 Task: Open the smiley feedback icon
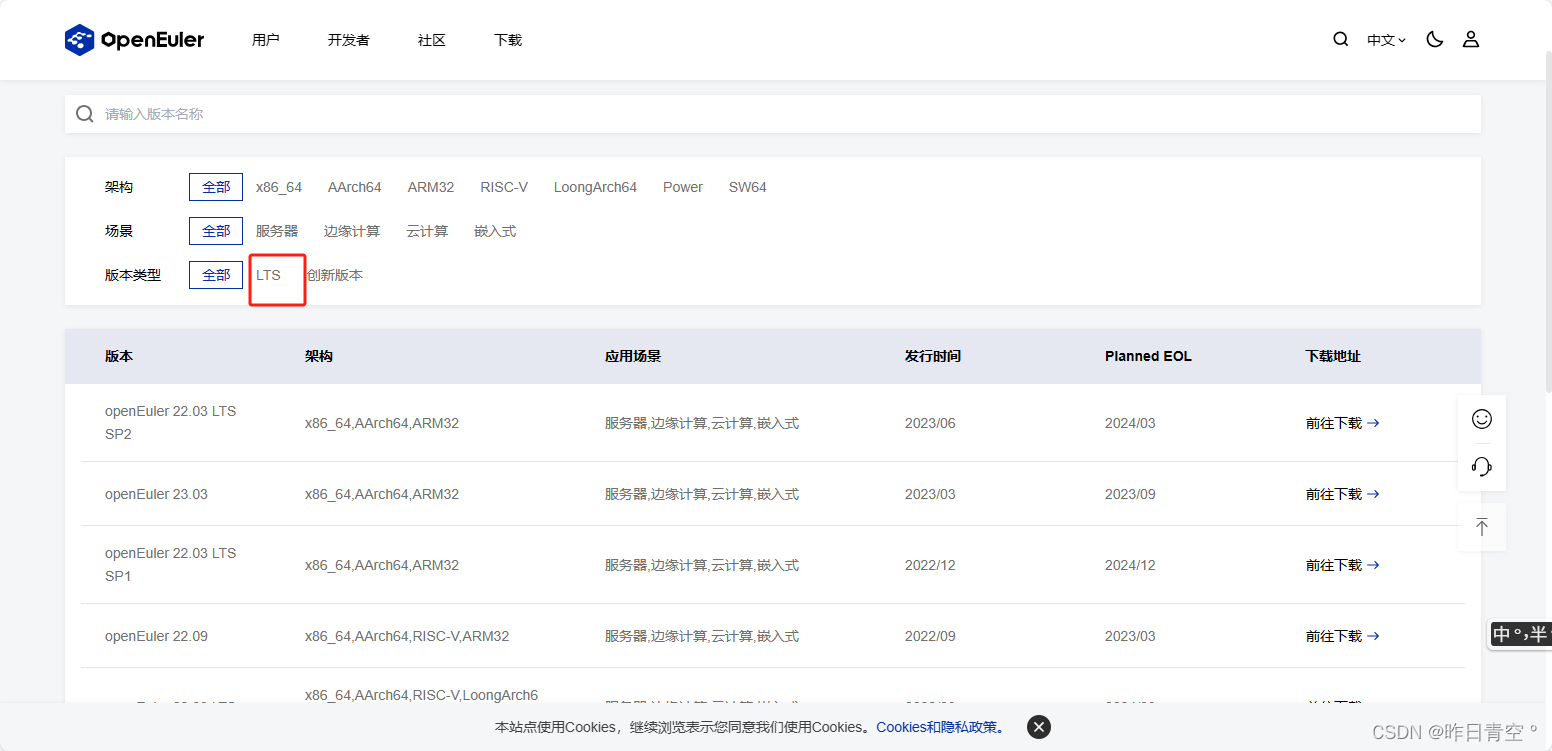[x=1482, y=419]
